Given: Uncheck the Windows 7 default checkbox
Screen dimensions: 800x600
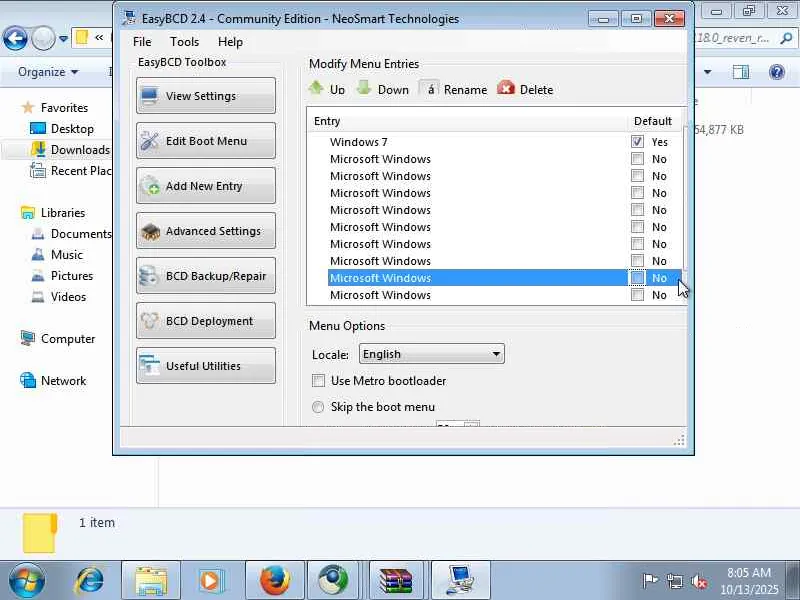Looking at the screenshot, I should tap(637, 142).
